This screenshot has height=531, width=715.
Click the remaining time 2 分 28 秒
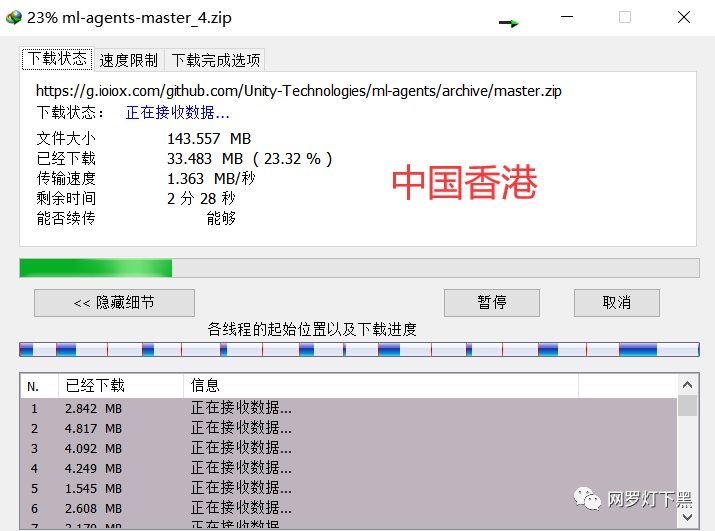tap(201, 198)
